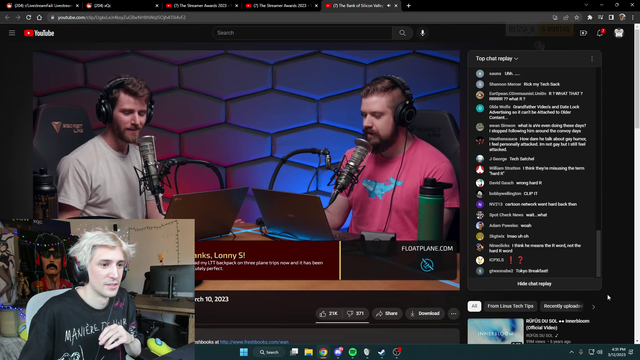Click the chat replay scrollbar
This screenshot has width=640, height=360.
(598, 253)
